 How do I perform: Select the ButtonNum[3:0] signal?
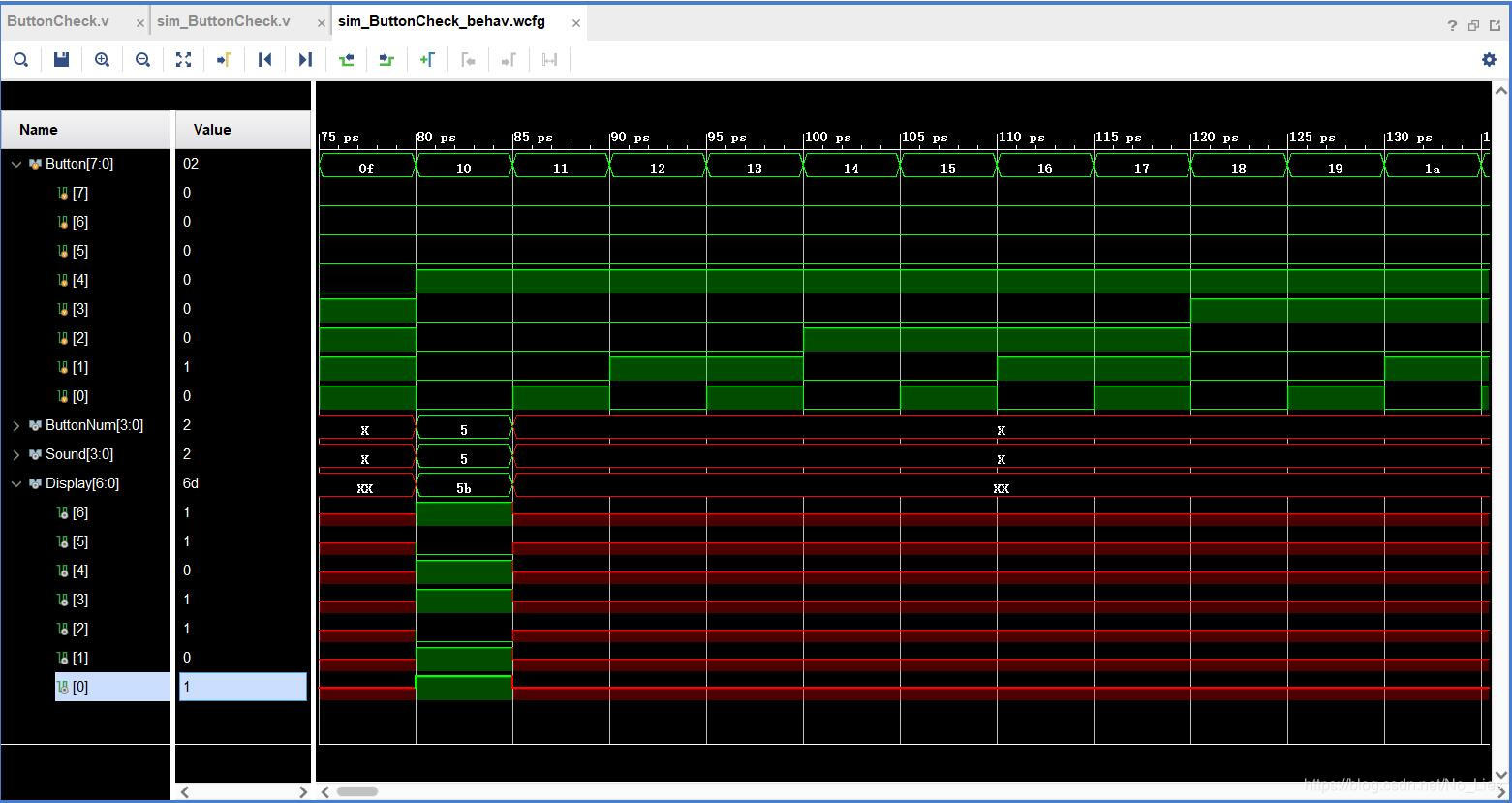tap(94, 425)
